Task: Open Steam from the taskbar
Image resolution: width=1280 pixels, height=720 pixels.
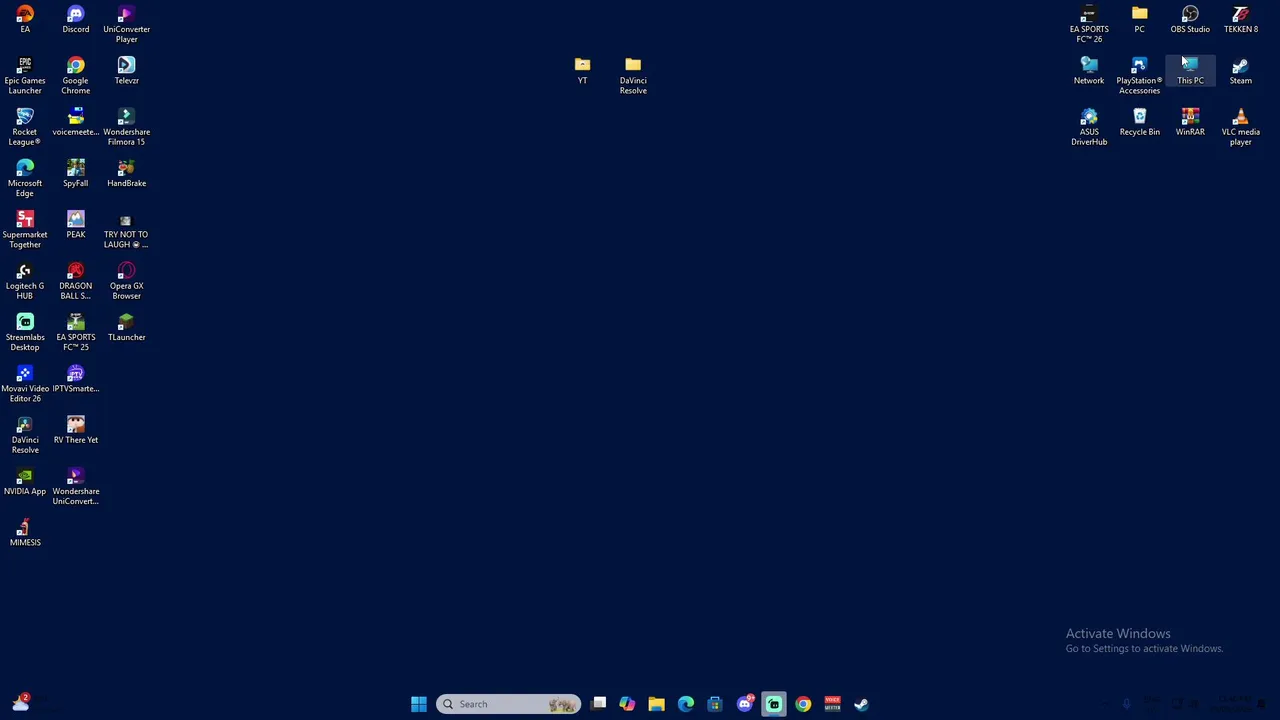Action: click(861, 704)
